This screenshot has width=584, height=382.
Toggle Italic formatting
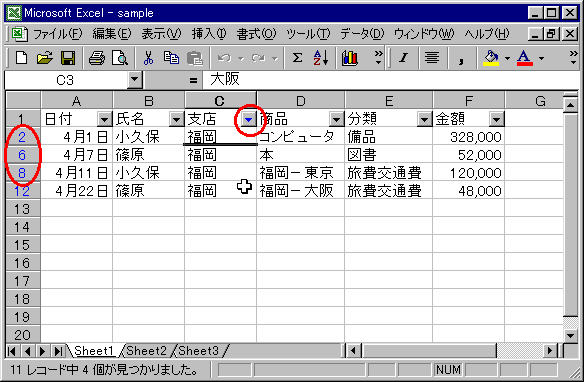[x=403, y=58]
